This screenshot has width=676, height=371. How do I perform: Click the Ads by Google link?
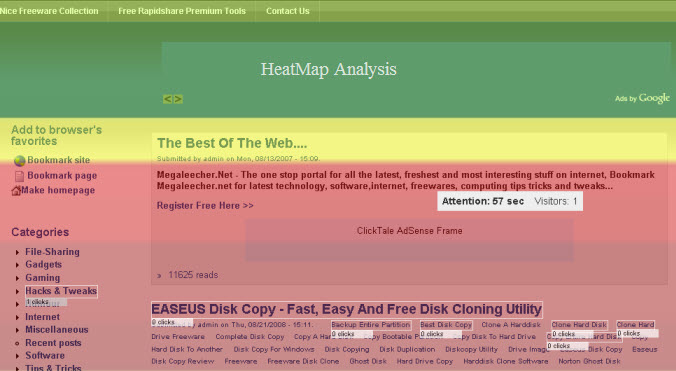coord(642,98)
